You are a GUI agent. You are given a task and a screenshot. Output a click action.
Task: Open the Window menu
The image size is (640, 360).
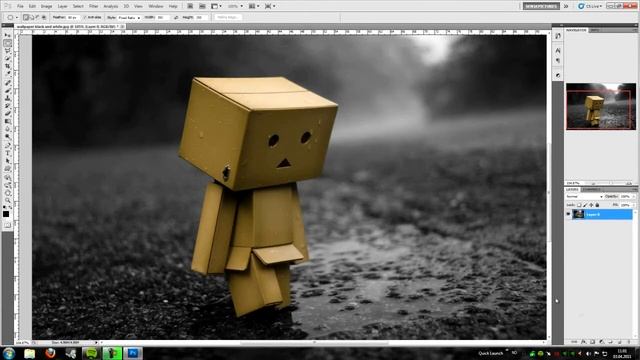point(156,6)
